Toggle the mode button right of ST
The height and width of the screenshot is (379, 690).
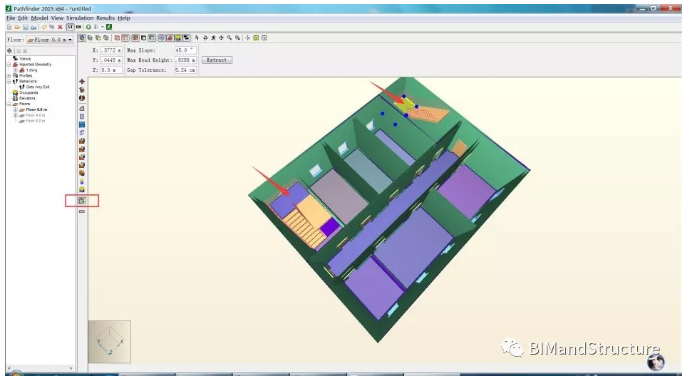point(78,27)
